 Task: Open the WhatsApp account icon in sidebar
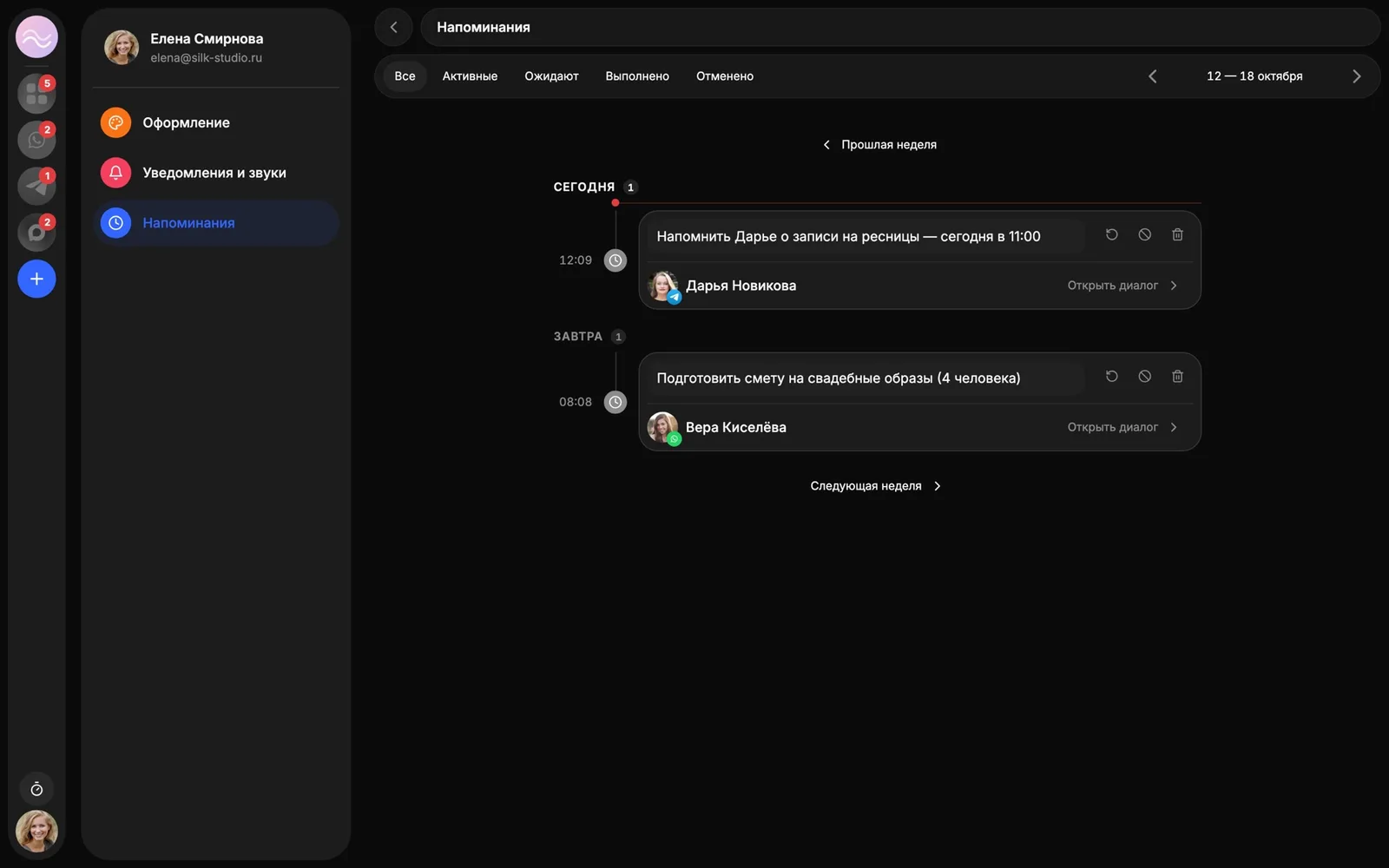(36, 140)
